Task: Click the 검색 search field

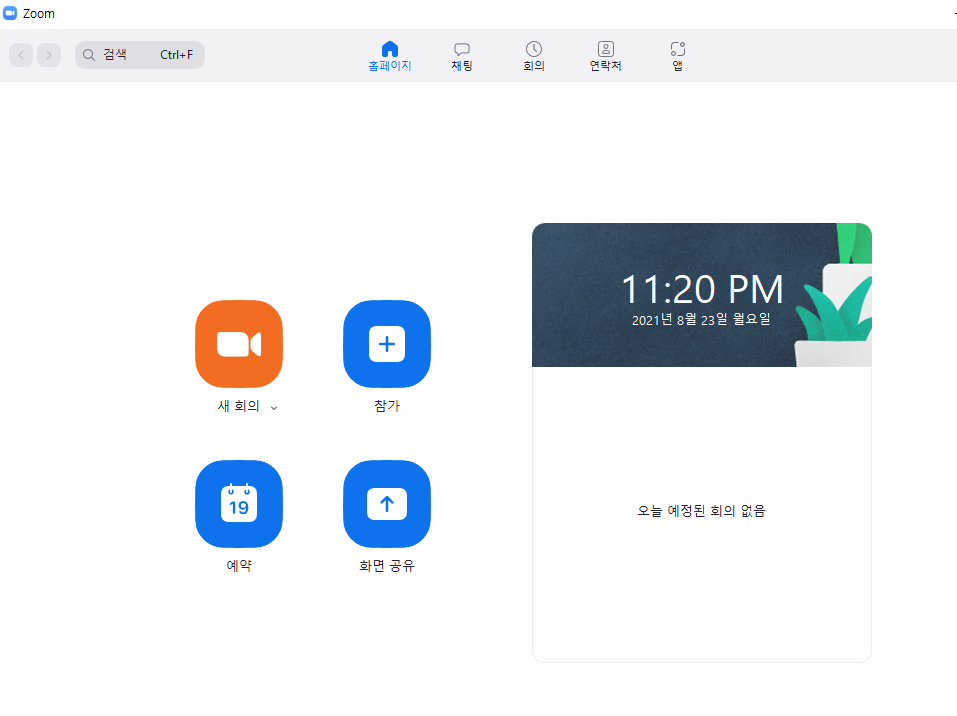Action: (140, 55)
